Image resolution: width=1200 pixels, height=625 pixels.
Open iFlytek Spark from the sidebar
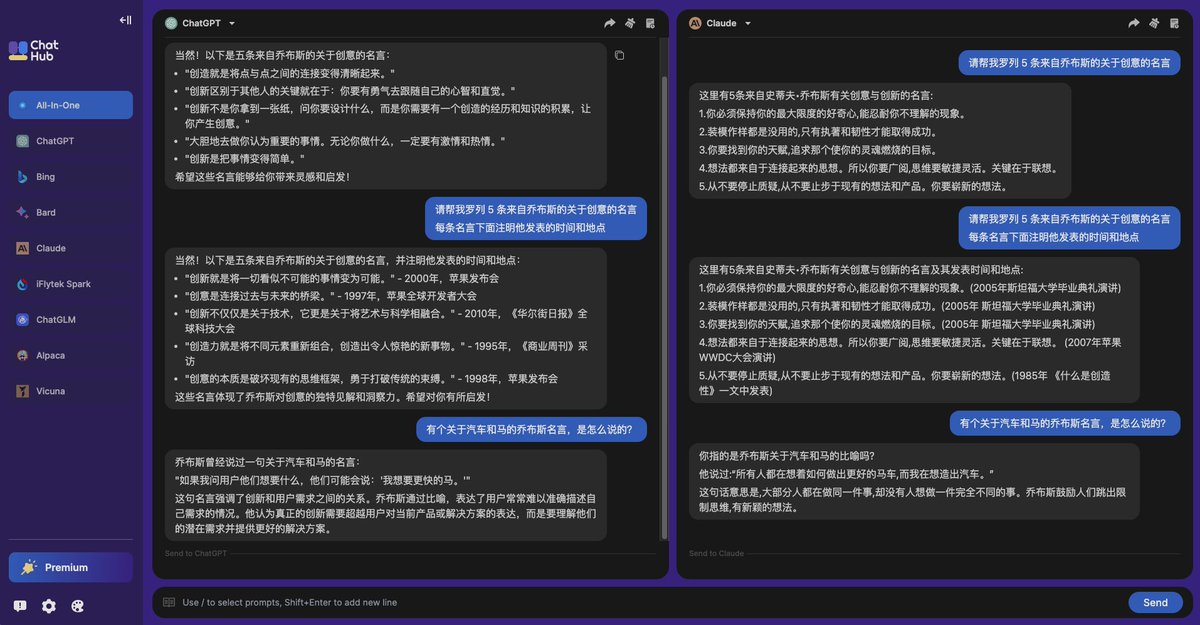71,284
